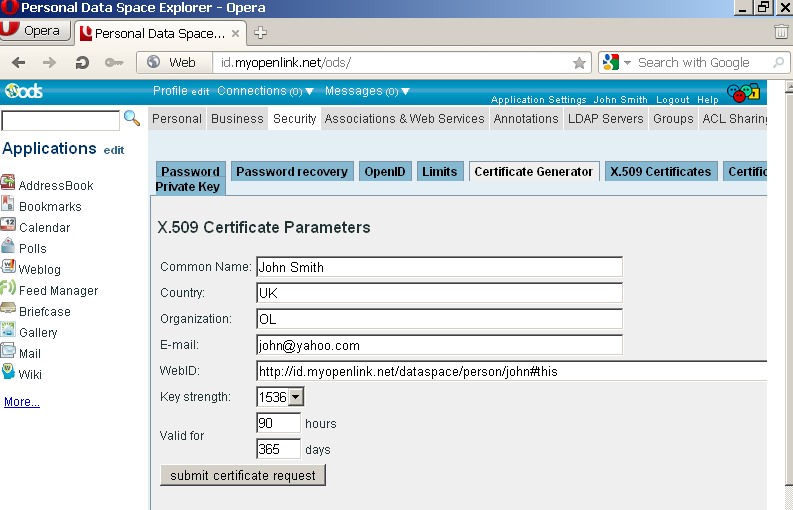Open new browser tab
Screen dimensions: 793x510
pos(261,32)
